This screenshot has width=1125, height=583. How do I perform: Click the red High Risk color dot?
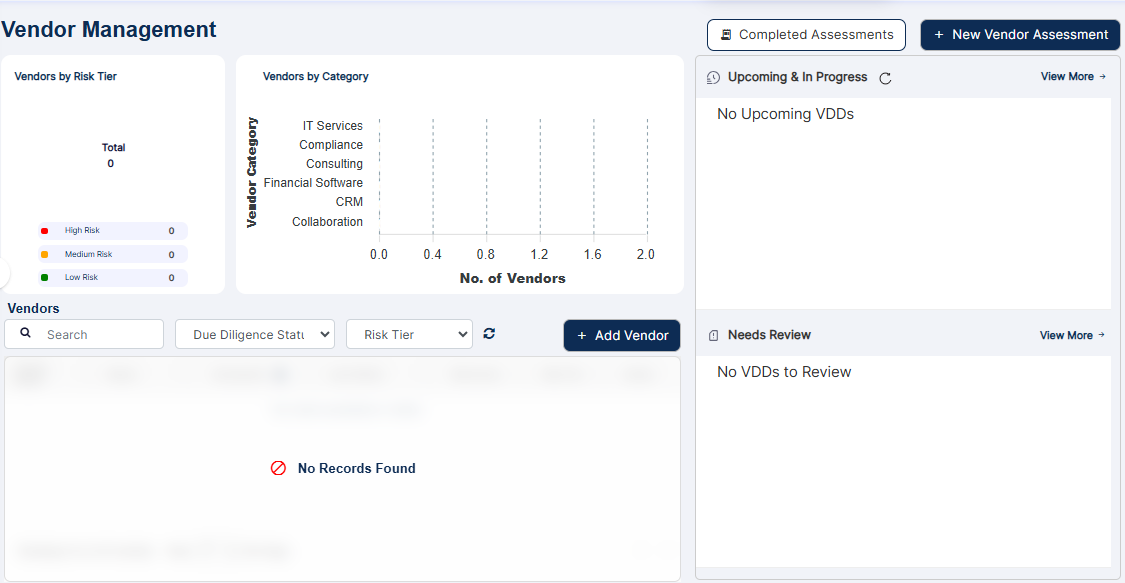(45, 230)
